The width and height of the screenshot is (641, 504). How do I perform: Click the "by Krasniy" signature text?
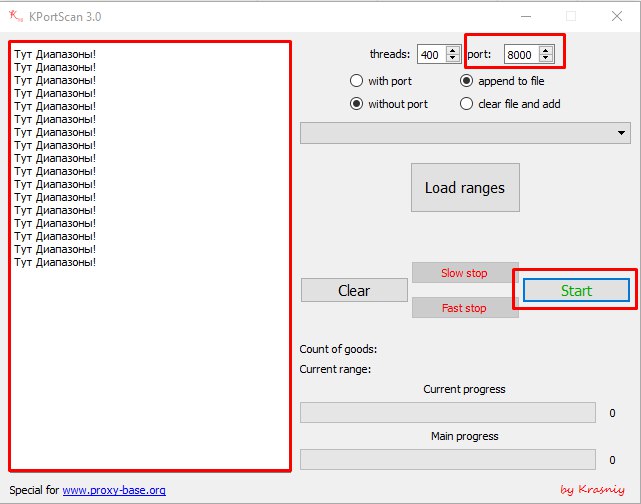pos(592,489)
